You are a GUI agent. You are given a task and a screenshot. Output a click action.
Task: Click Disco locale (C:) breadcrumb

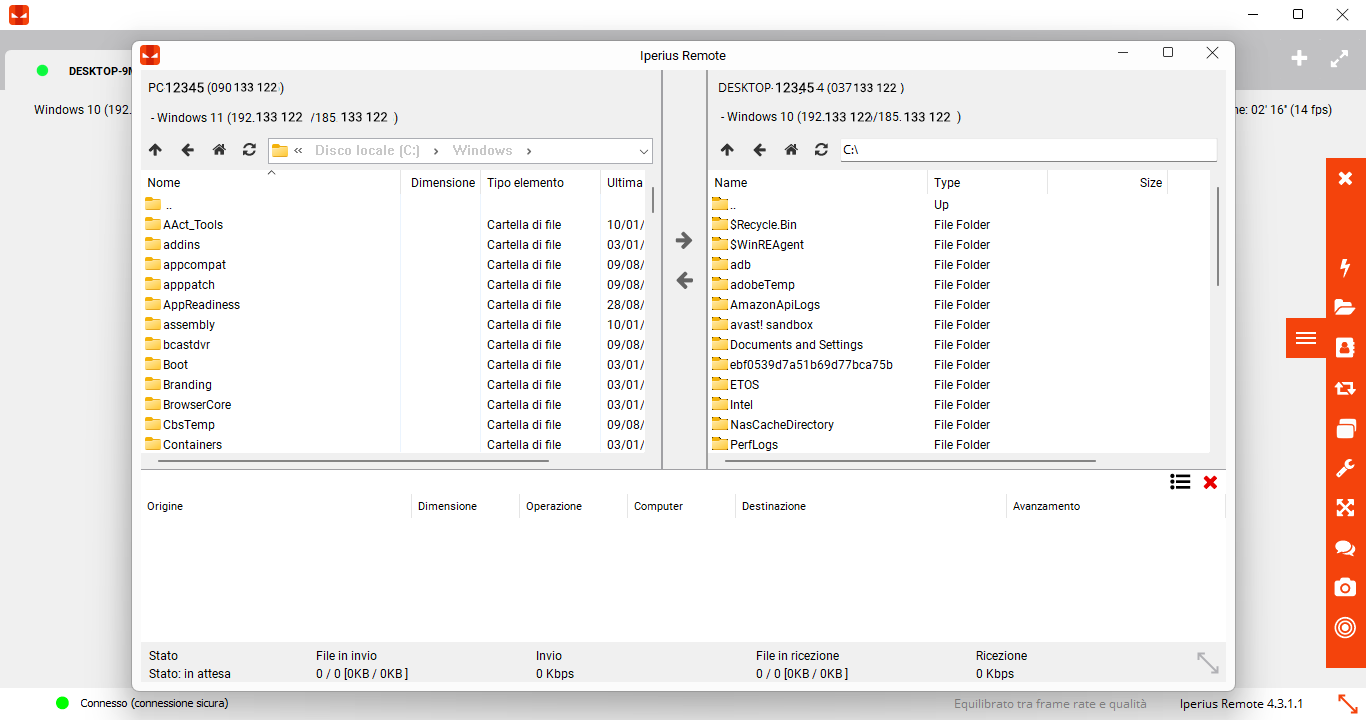367,151
